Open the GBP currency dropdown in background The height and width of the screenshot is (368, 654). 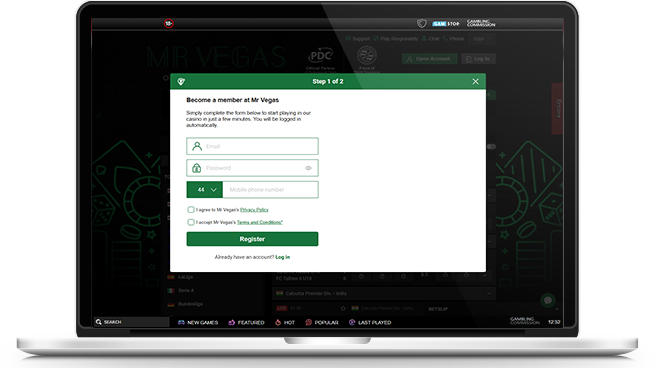click(x=482, y=39)
